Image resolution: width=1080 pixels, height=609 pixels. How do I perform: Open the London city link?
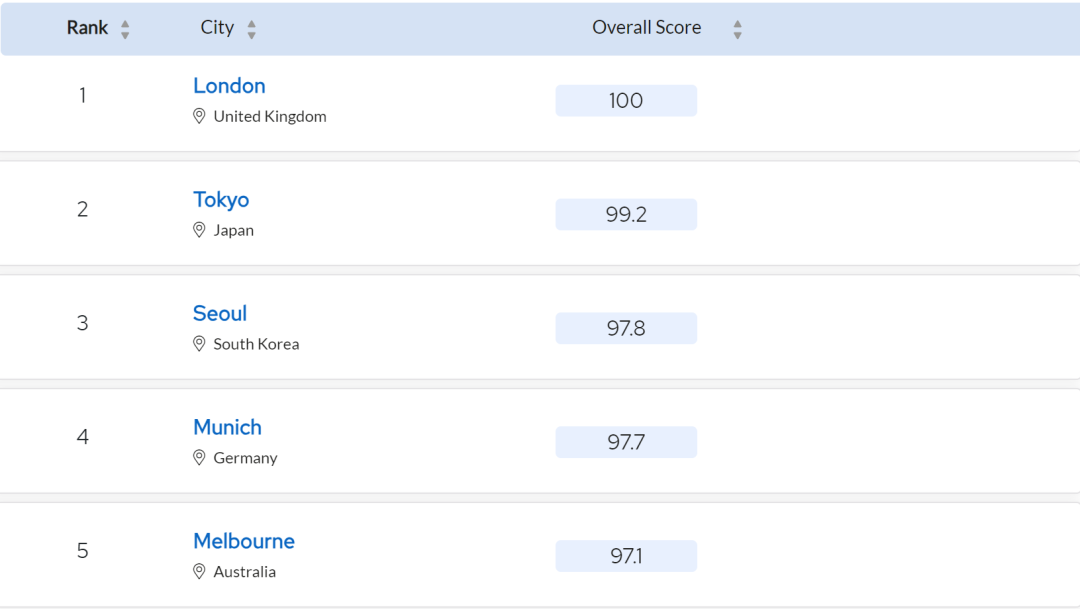tap(229, 85)
